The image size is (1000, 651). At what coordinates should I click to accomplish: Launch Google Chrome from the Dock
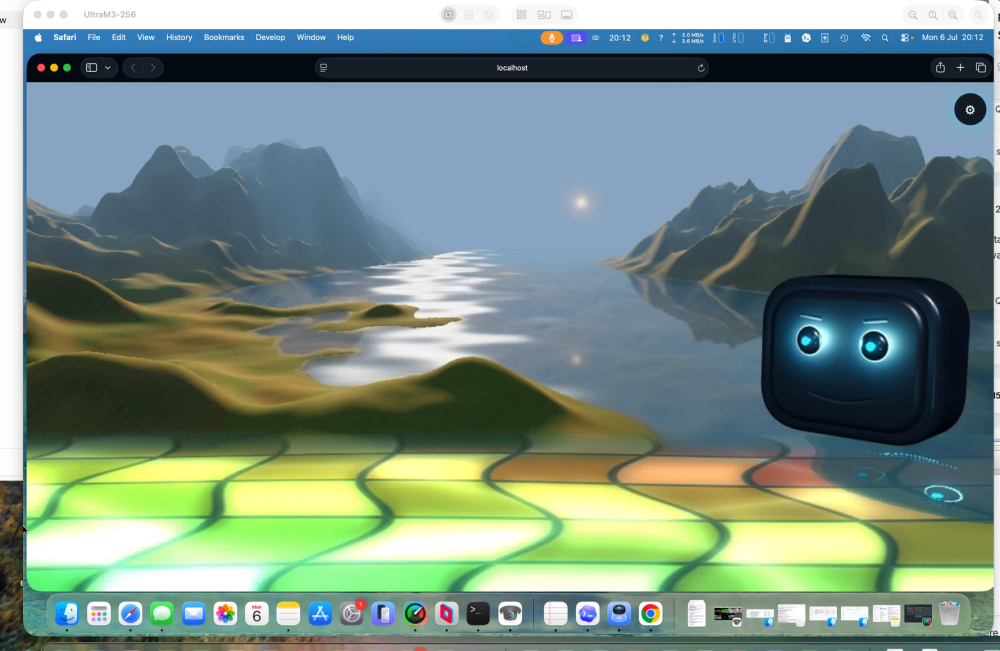click(650, 613)
